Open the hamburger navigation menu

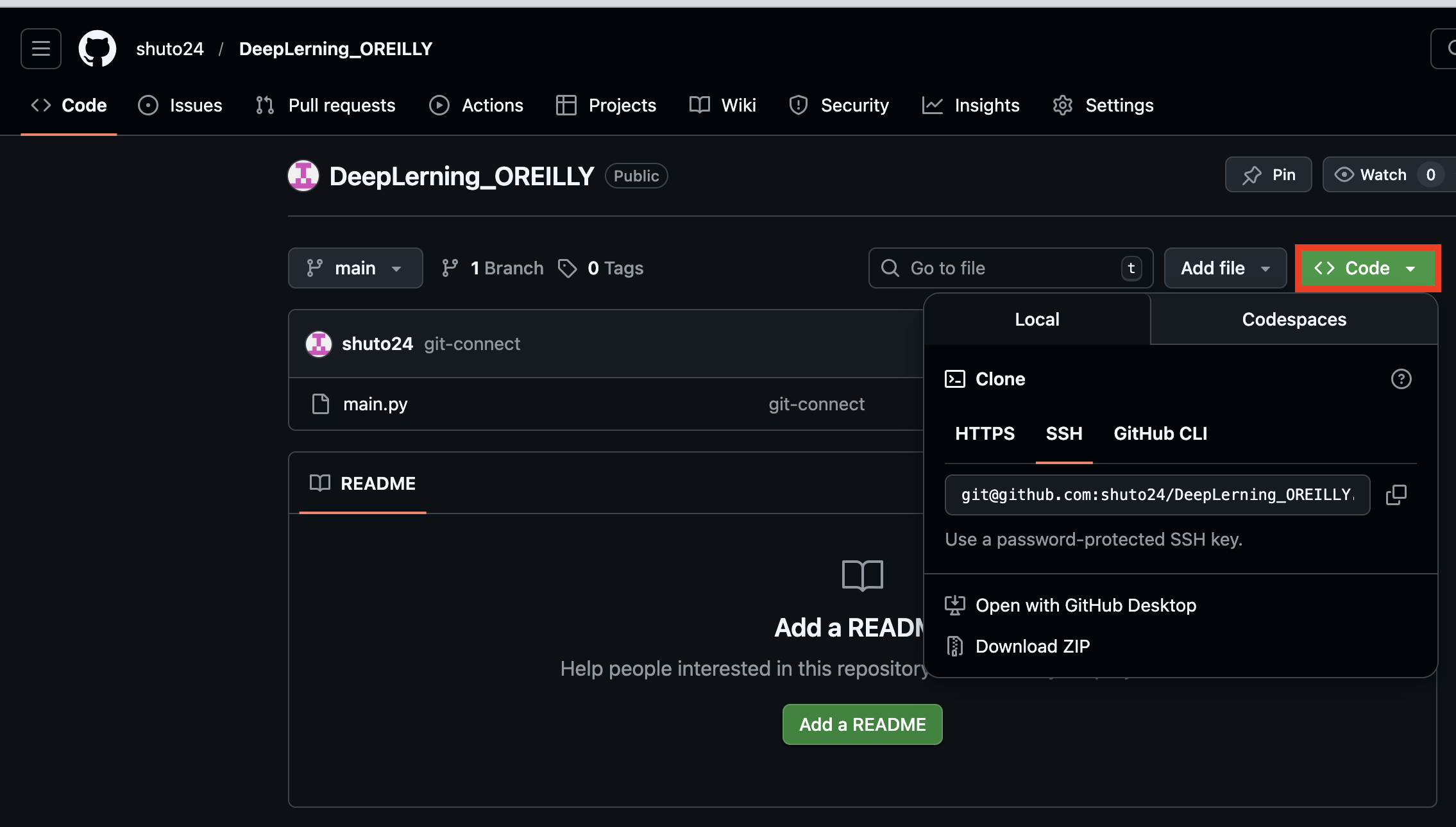click(x=41, y=49)
